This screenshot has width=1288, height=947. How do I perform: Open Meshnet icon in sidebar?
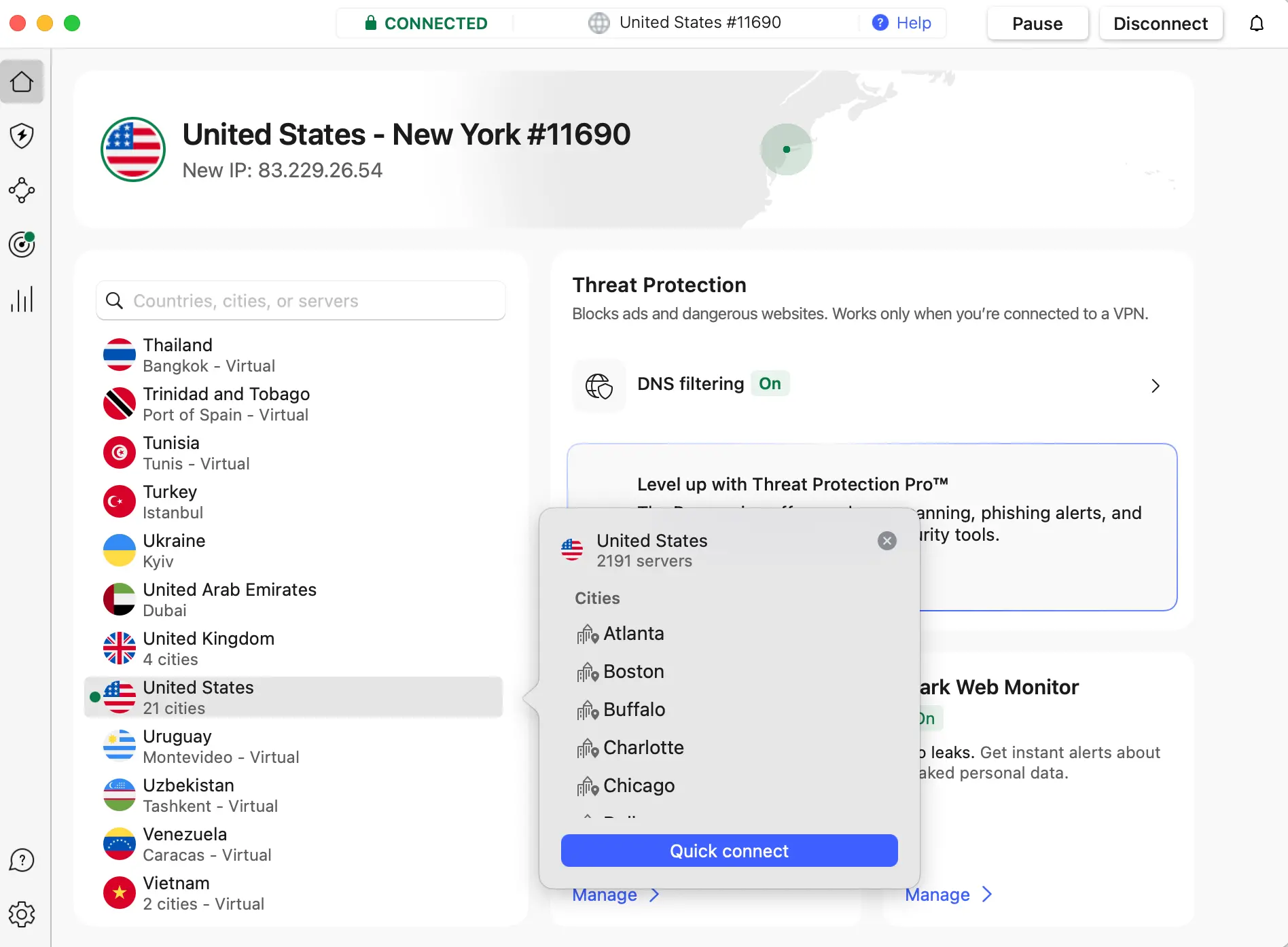(22, 190)
